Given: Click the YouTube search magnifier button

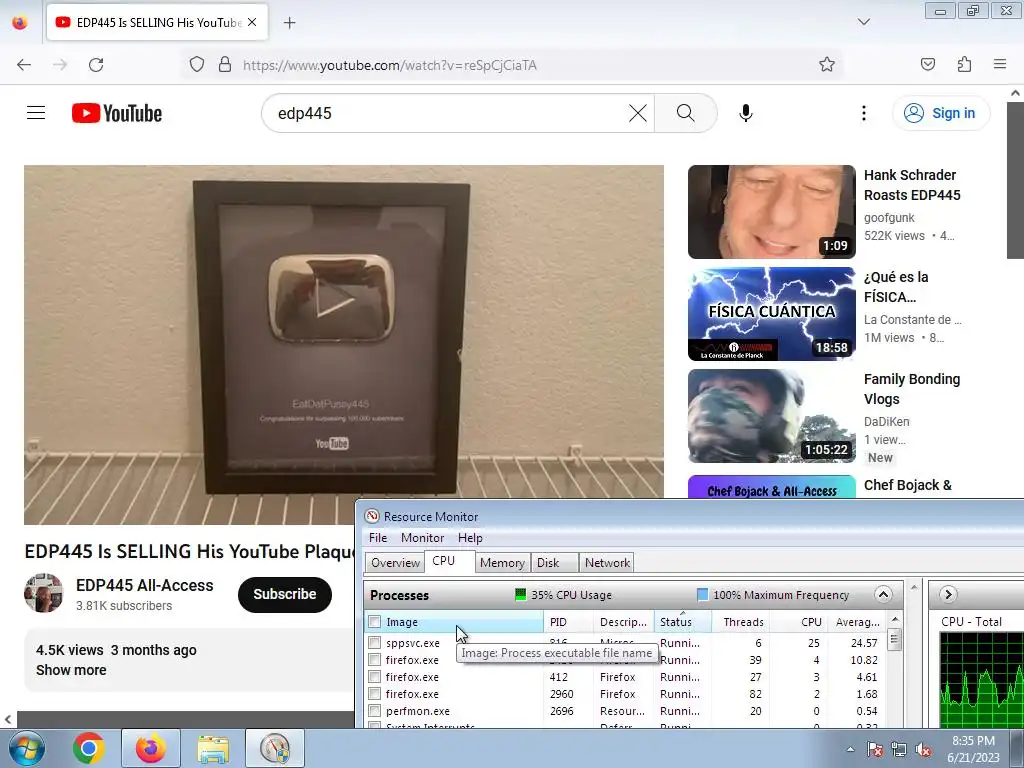Looking at the screenshot, I should pos(685,113).
